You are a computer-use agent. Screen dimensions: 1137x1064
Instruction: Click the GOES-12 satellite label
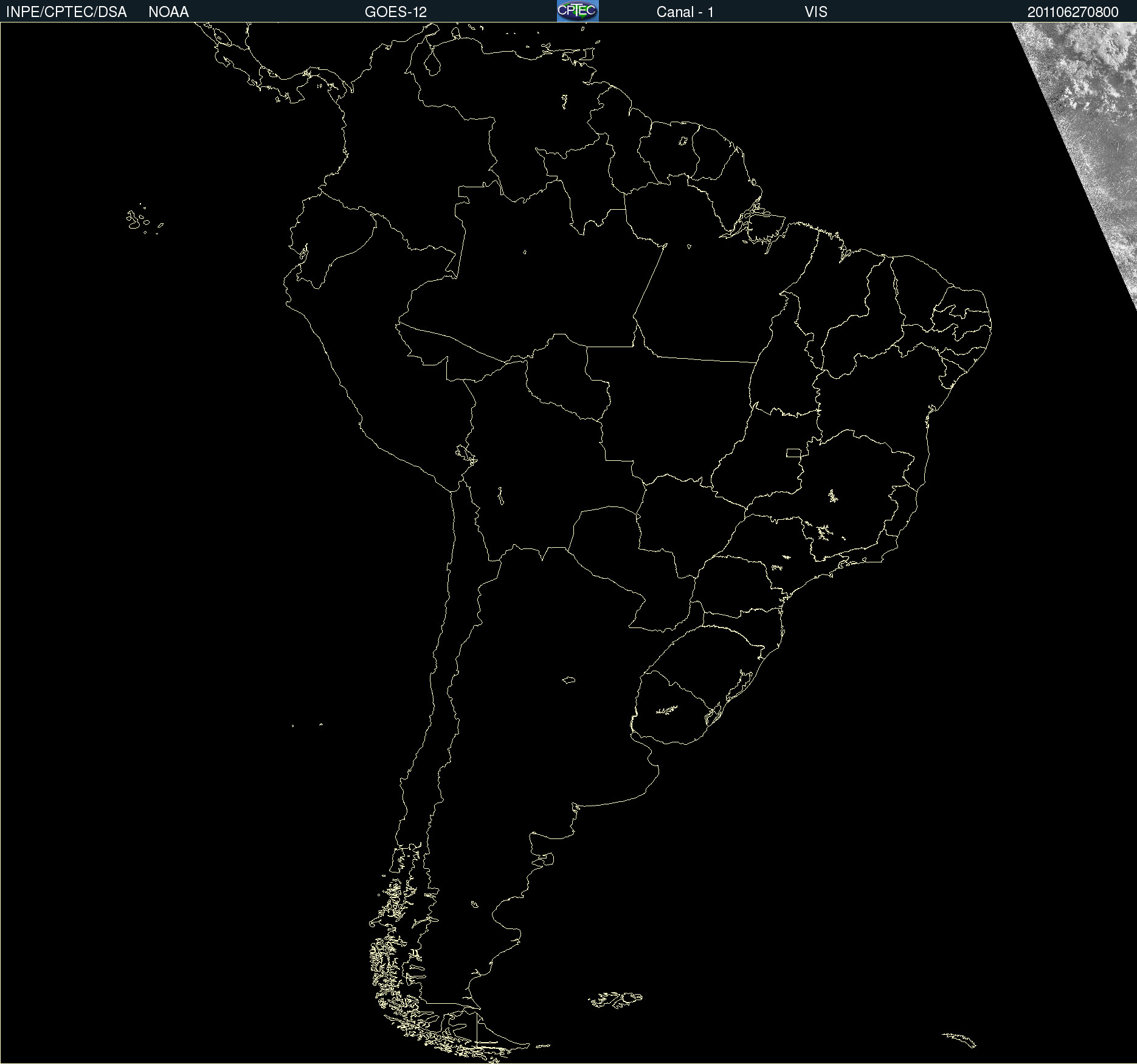point(395,12)
